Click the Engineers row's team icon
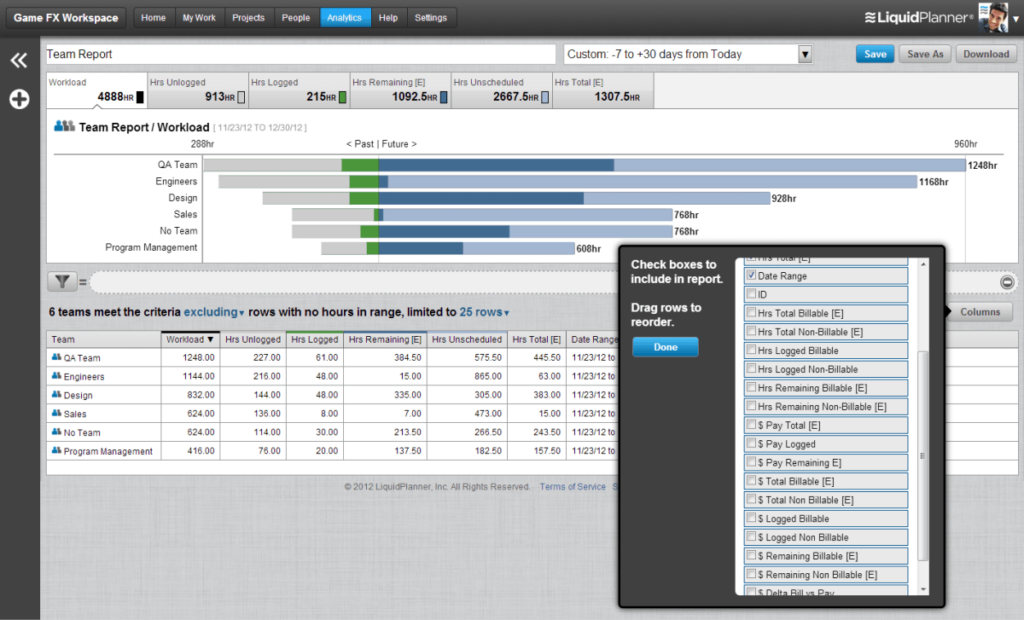The image size is (1024, 620). [x=56, y=376]
